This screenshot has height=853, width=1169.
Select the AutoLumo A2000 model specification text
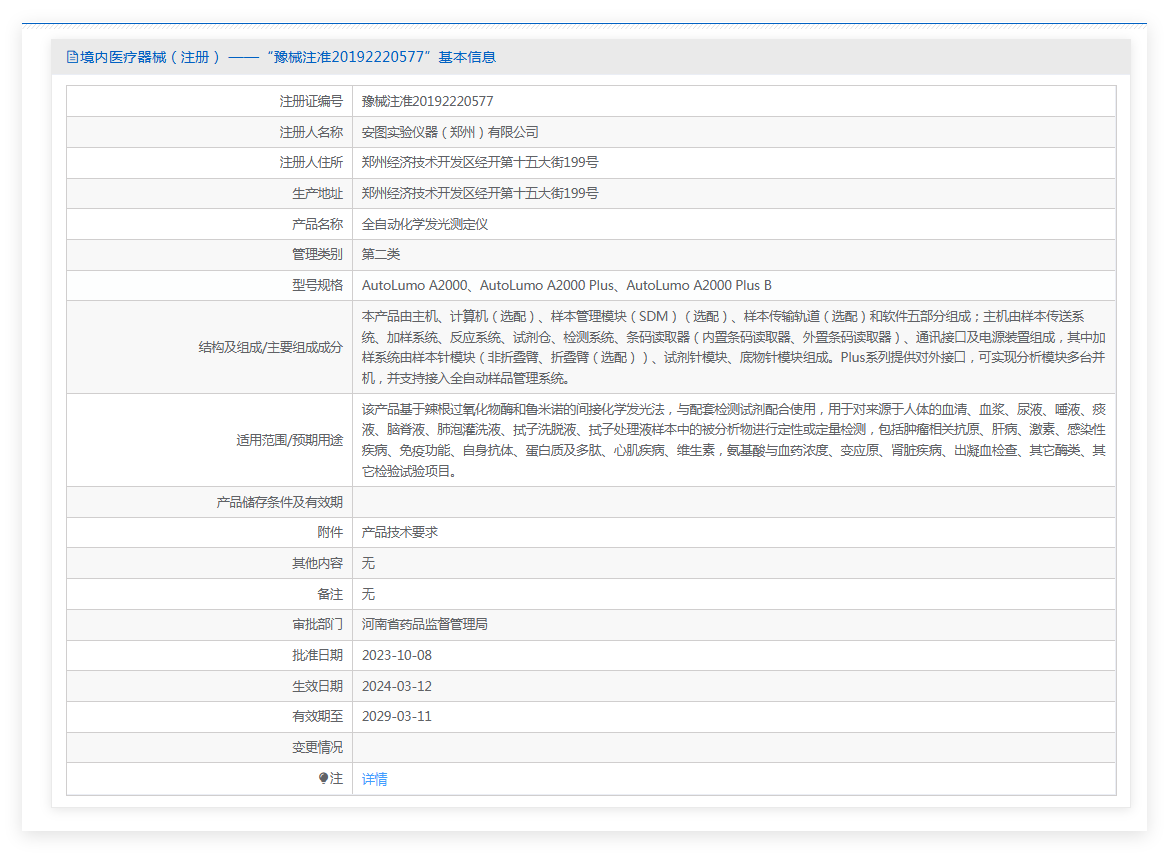coord(567,286)
